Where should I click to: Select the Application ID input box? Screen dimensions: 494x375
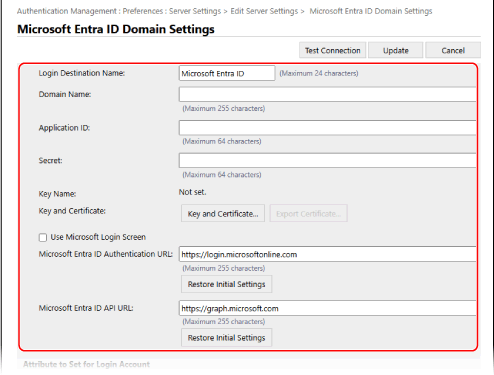[x=327, y=128]
